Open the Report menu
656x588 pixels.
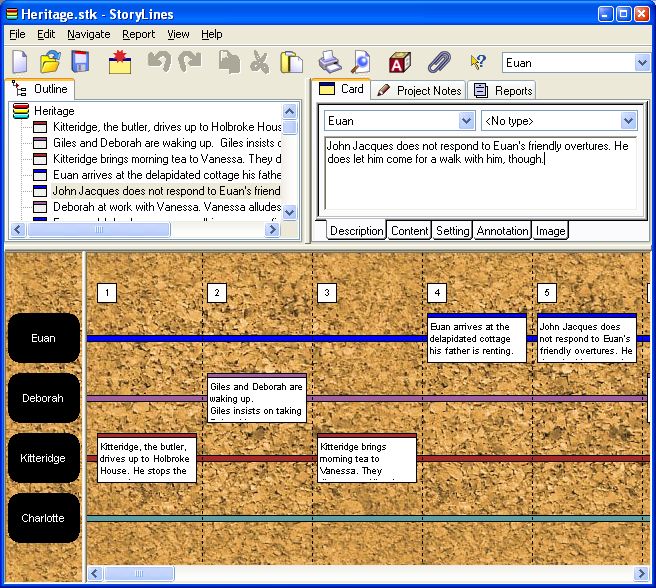(138, 34)
